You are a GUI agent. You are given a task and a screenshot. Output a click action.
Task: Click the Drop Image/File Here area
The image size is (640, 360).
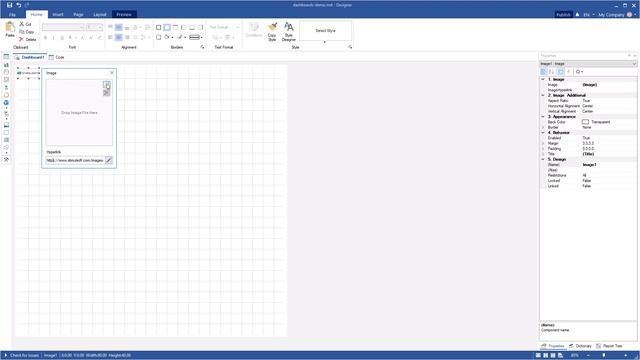tap(79, 113)
